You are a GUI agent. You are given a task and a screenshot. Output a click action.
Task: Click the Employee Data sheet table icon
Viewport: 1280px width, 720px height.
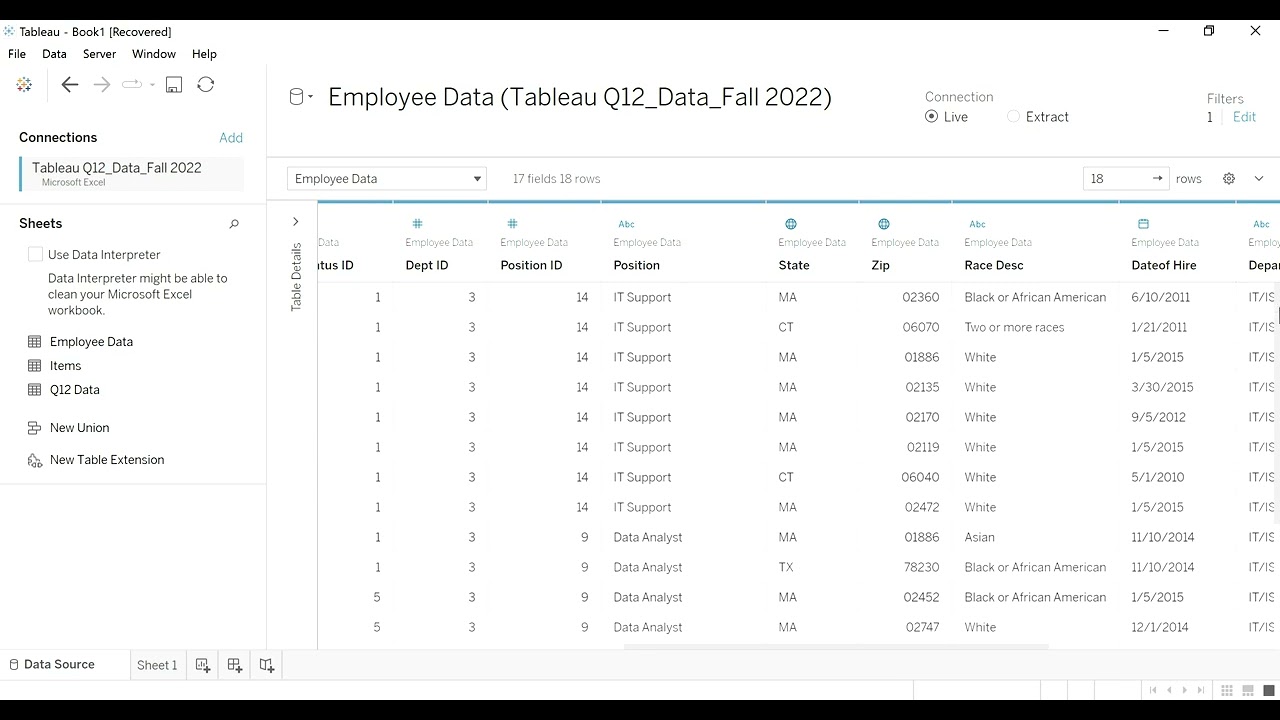(x=35, y=342)
